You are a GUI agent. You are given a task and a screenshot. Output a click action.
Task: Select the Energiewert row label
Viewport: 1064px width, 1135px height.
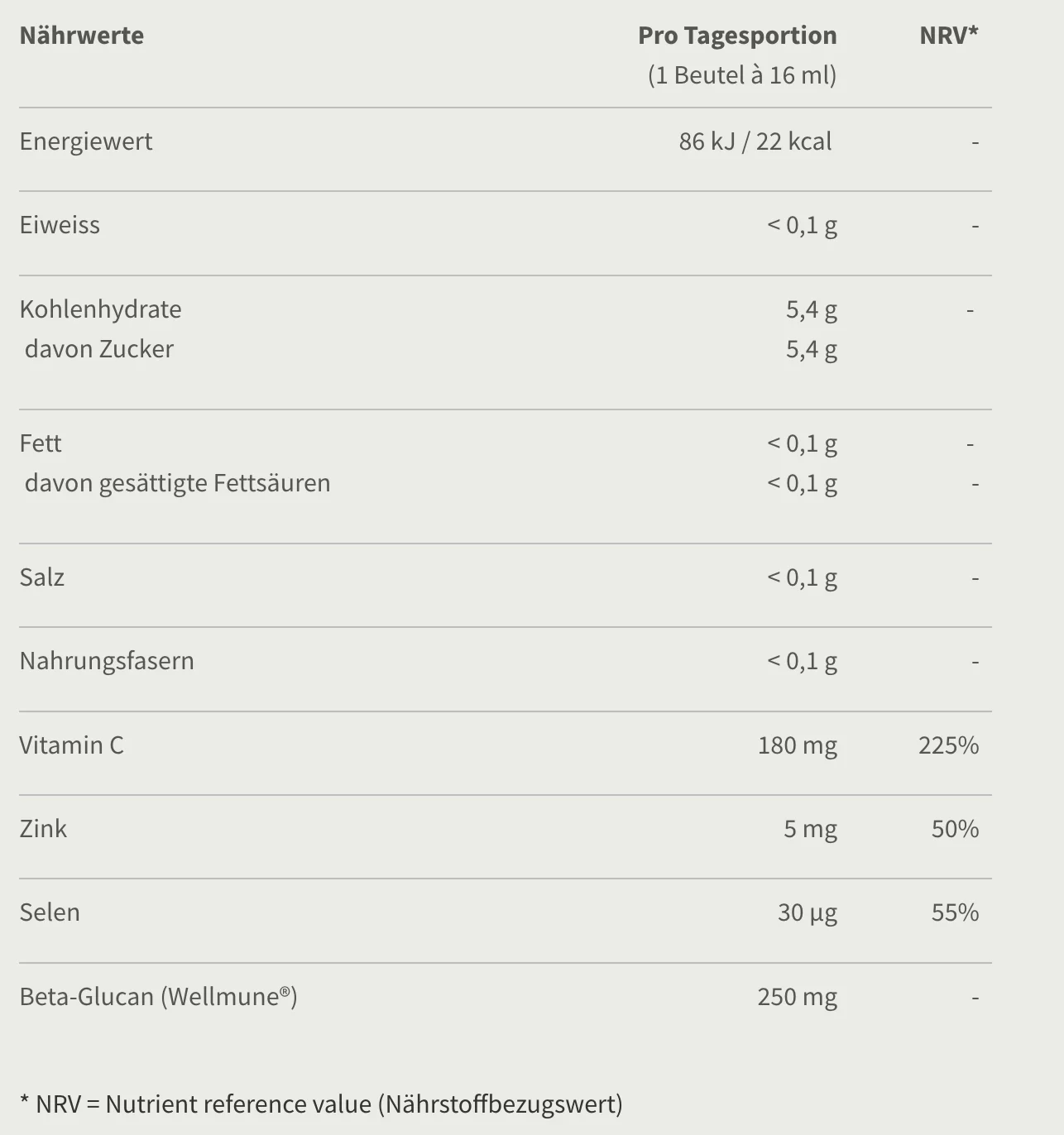click(x=86, y=141)
